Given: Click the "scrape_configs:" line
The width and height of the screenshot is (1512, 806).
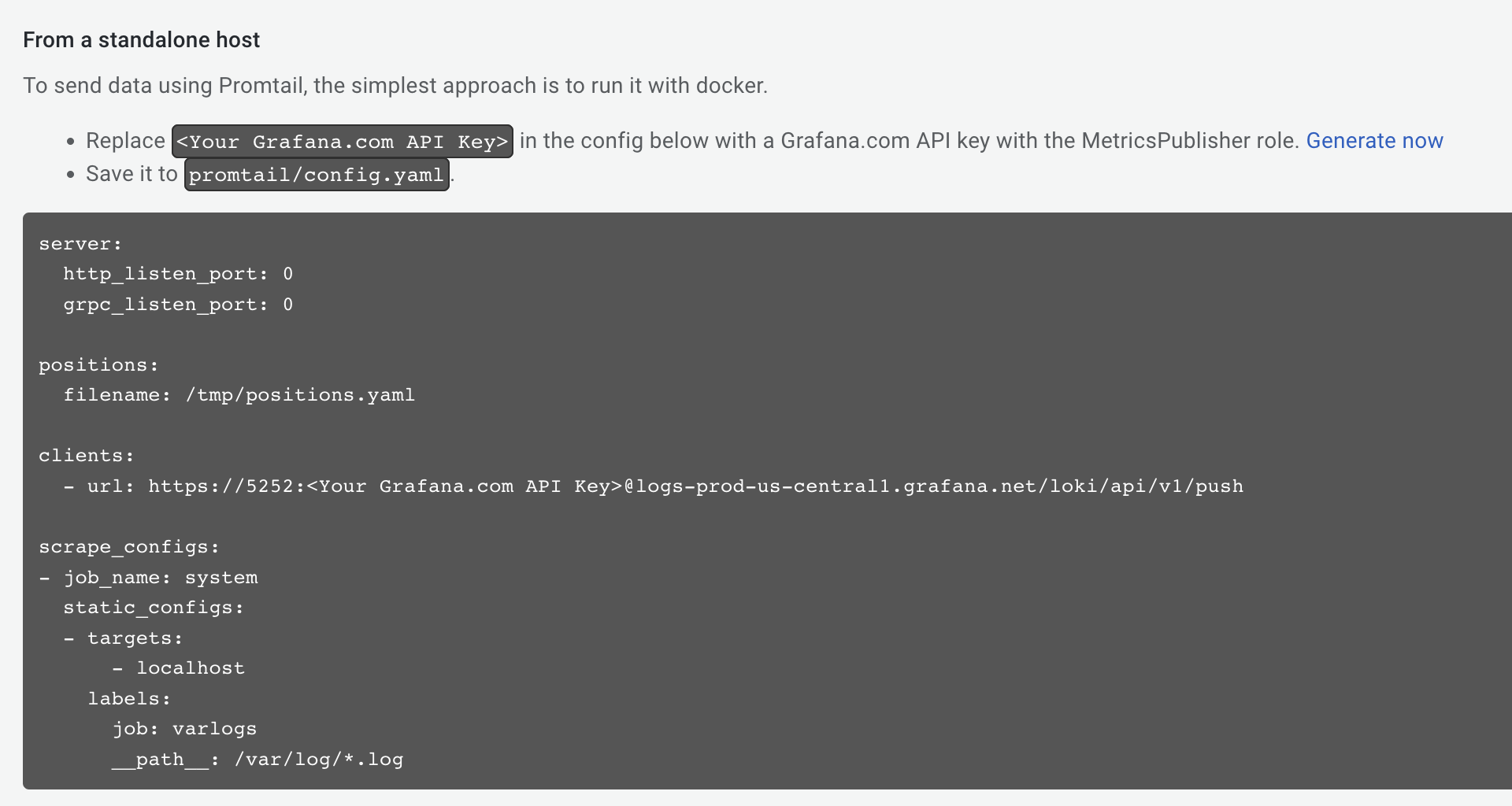Looking at the screenshot, I should tap(129, 547).
